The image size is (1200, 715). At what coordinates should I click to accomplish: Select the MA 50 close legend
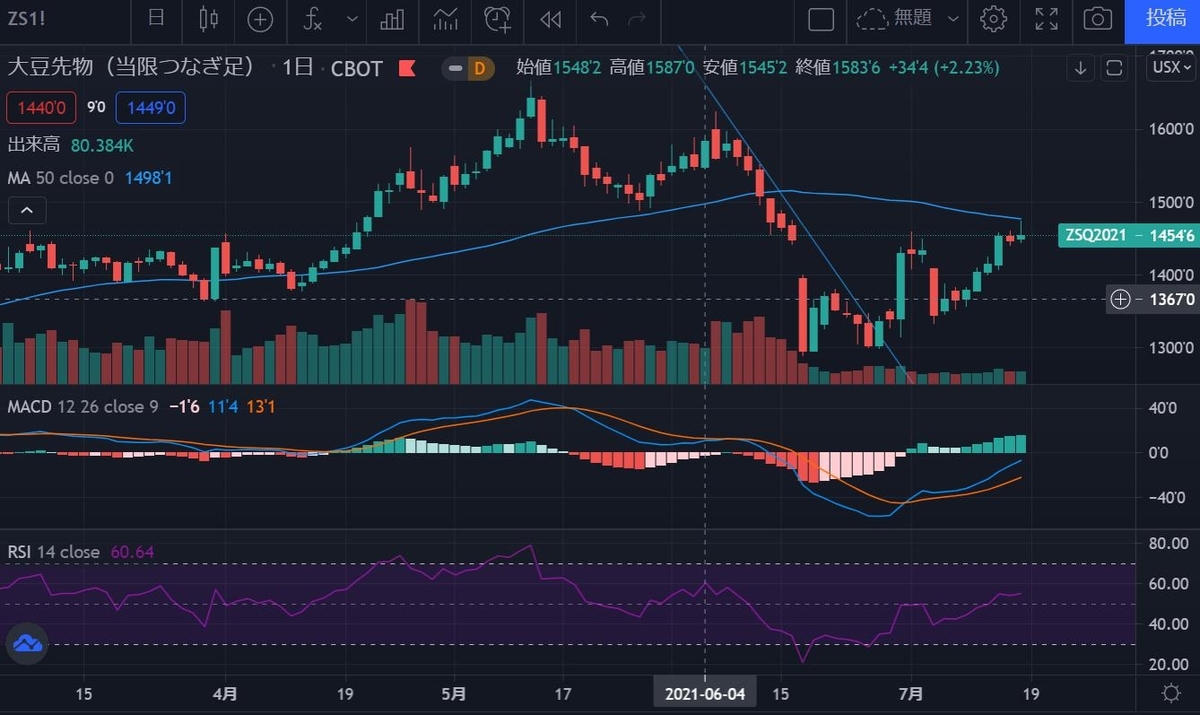pyautogui.click(x=60, y=178)
